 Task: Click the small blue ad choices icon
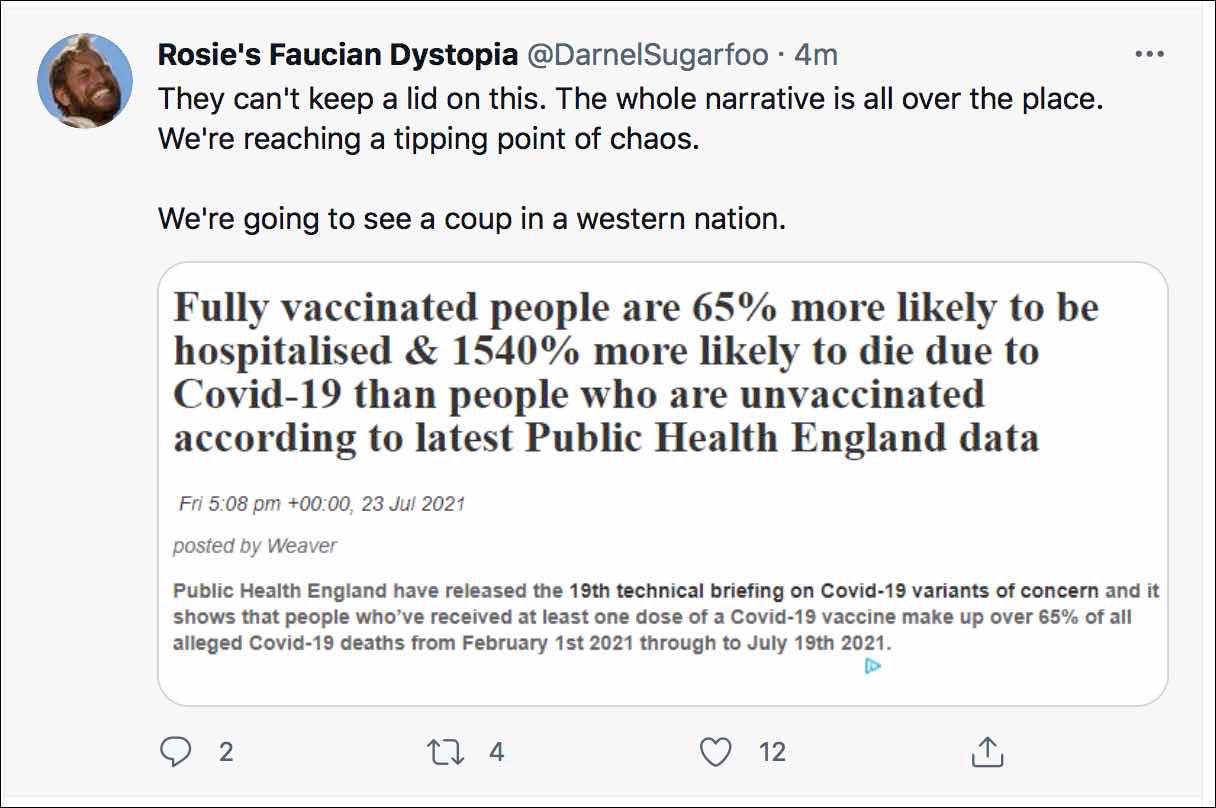tap(872, 665)
